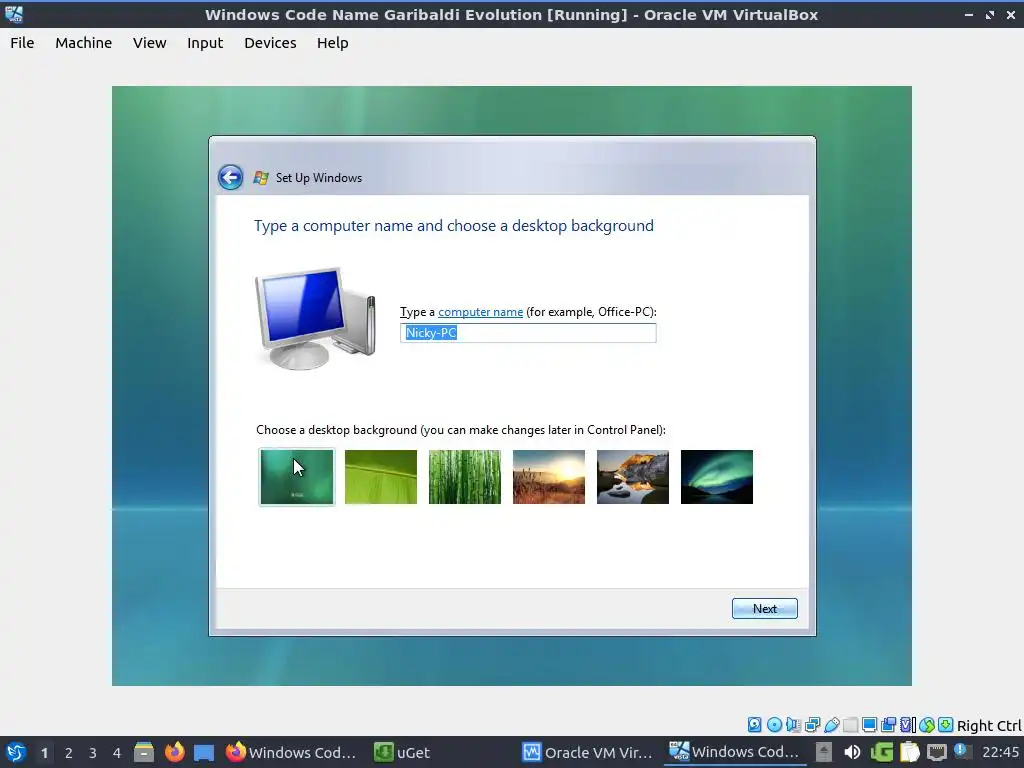
Task: Click the blue back arrow in Set Up Windows
Action: pyautogui.click(x=231, y=177)
